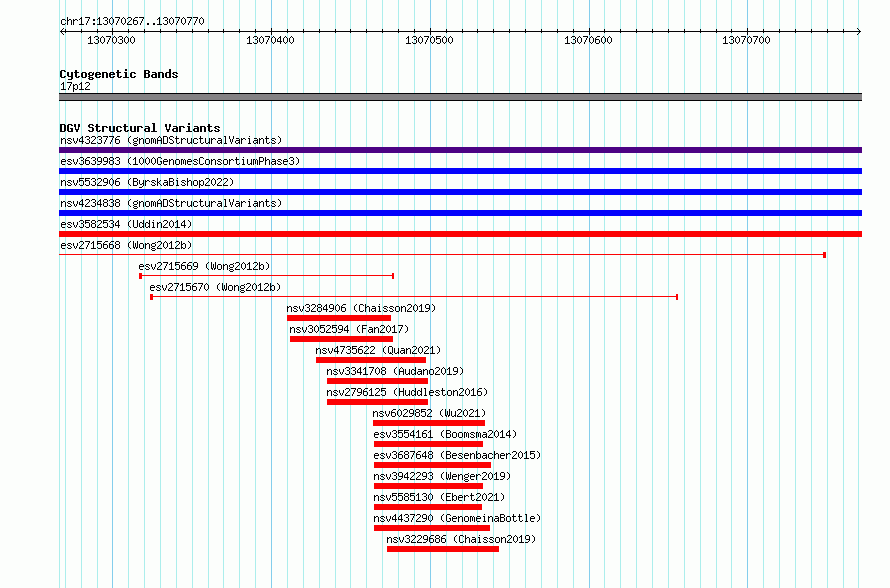Image resolution: width=890 pixels, height=588 pixels.
Task: Select the 17p12 band label
Action: pyautogui.click(x=75, y=86)
